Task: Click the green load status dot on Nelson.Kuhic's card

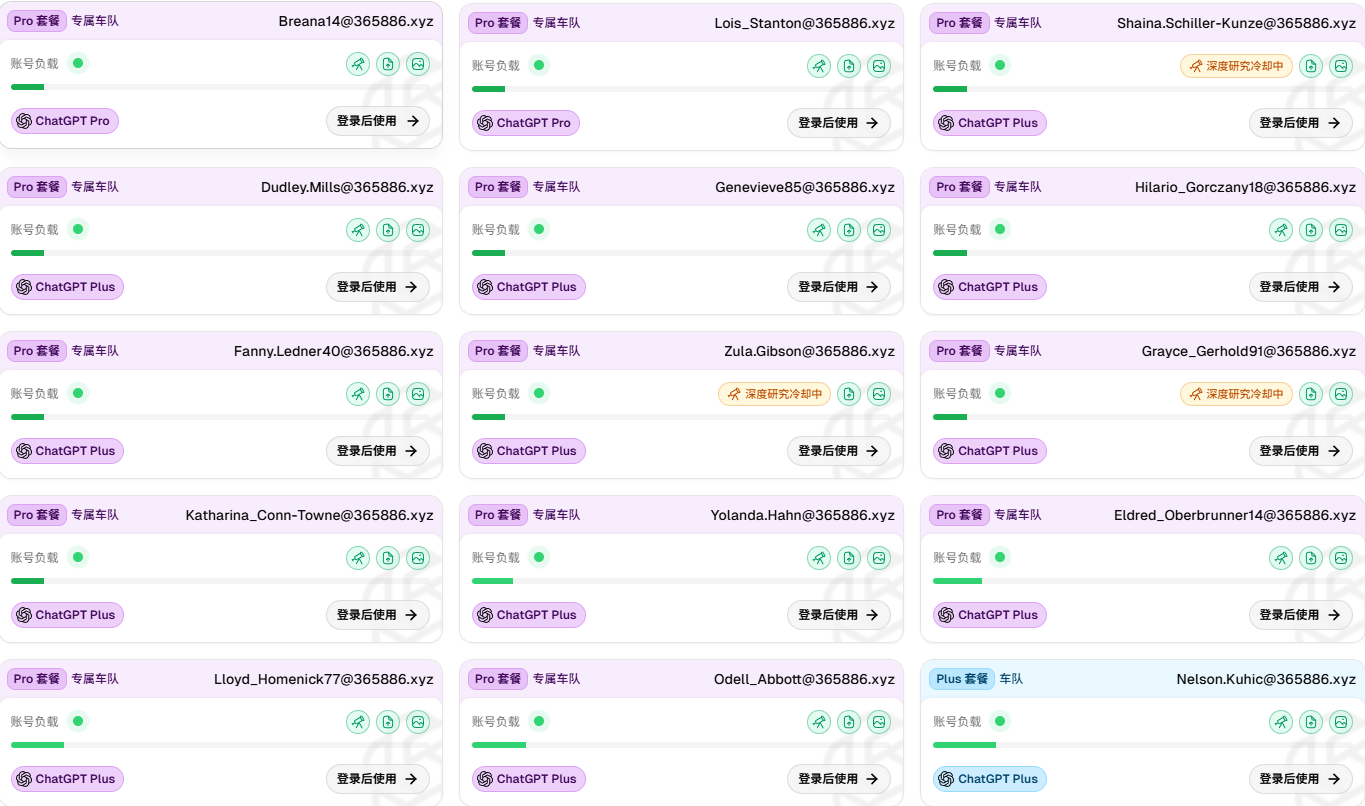Action: click(1000, 721)
